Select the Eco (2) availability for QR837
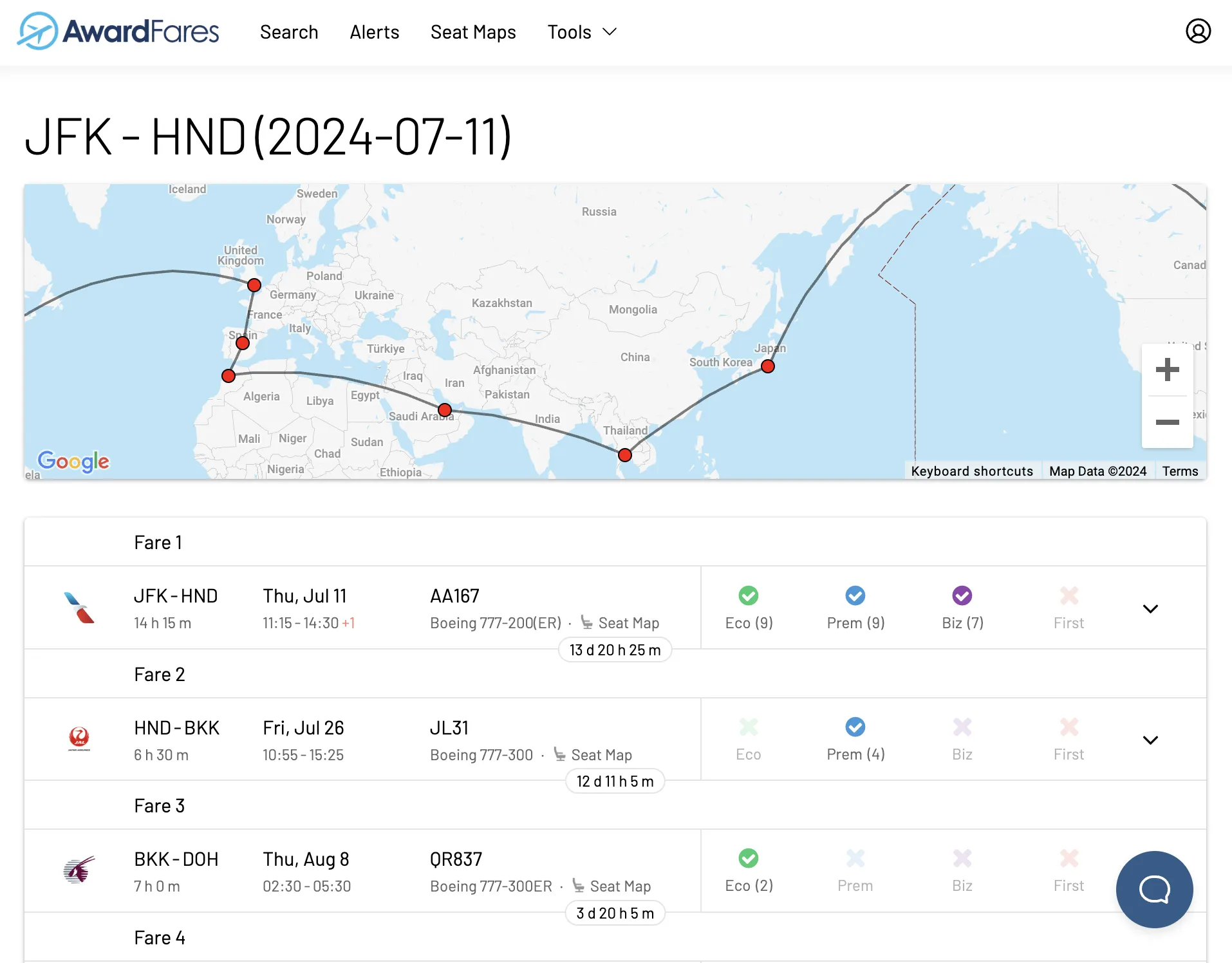 coord(749,870)
